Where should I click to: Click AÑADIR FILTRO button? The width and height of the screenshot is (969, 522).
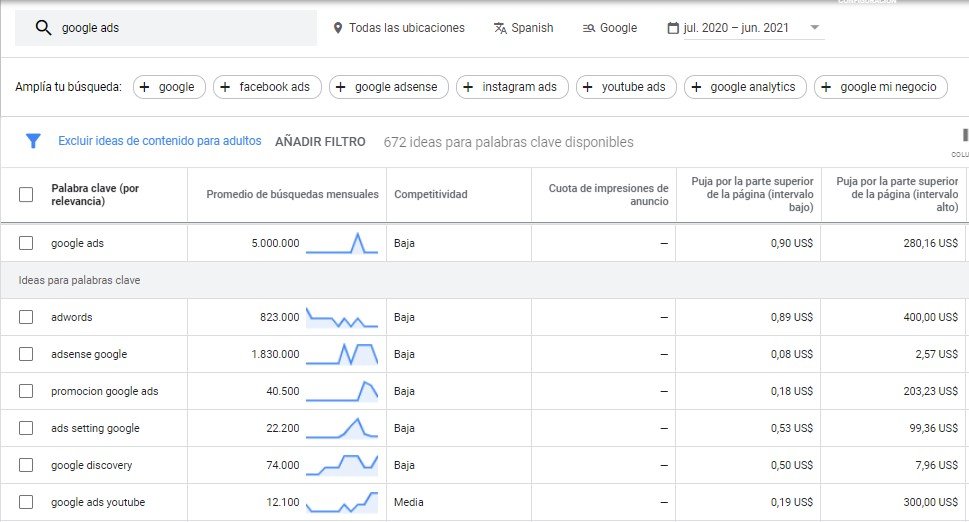(320, 141)
